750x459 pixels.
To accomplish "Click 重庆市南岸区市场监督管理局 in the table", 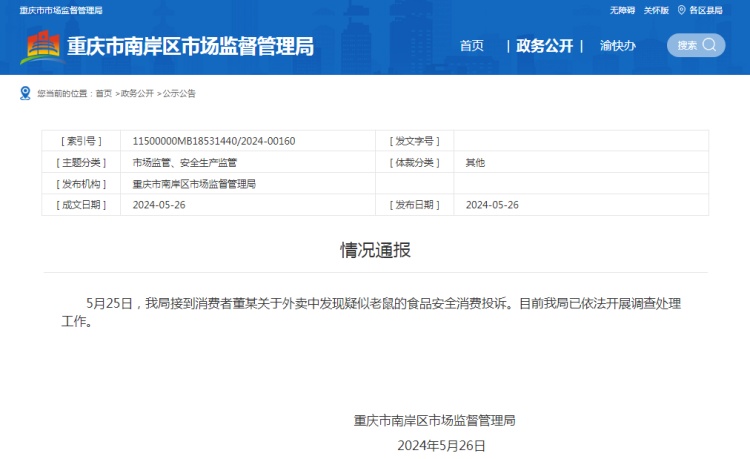I will (194, 184).
